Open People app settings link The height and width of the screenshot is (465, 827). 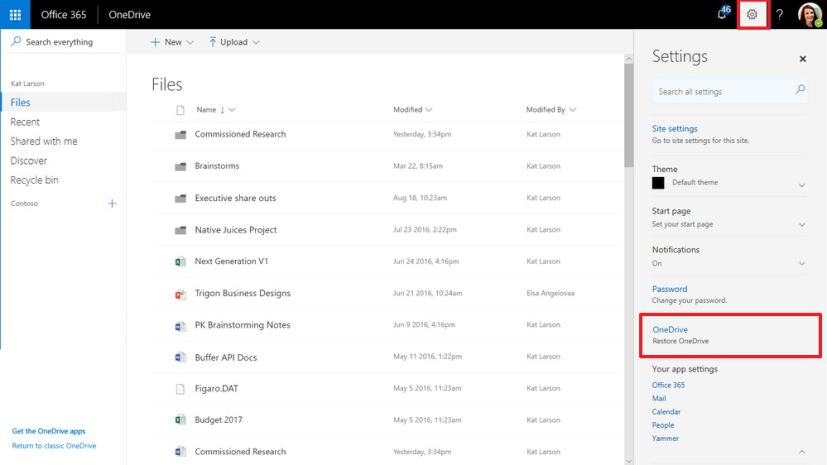(x=663, y=425)
